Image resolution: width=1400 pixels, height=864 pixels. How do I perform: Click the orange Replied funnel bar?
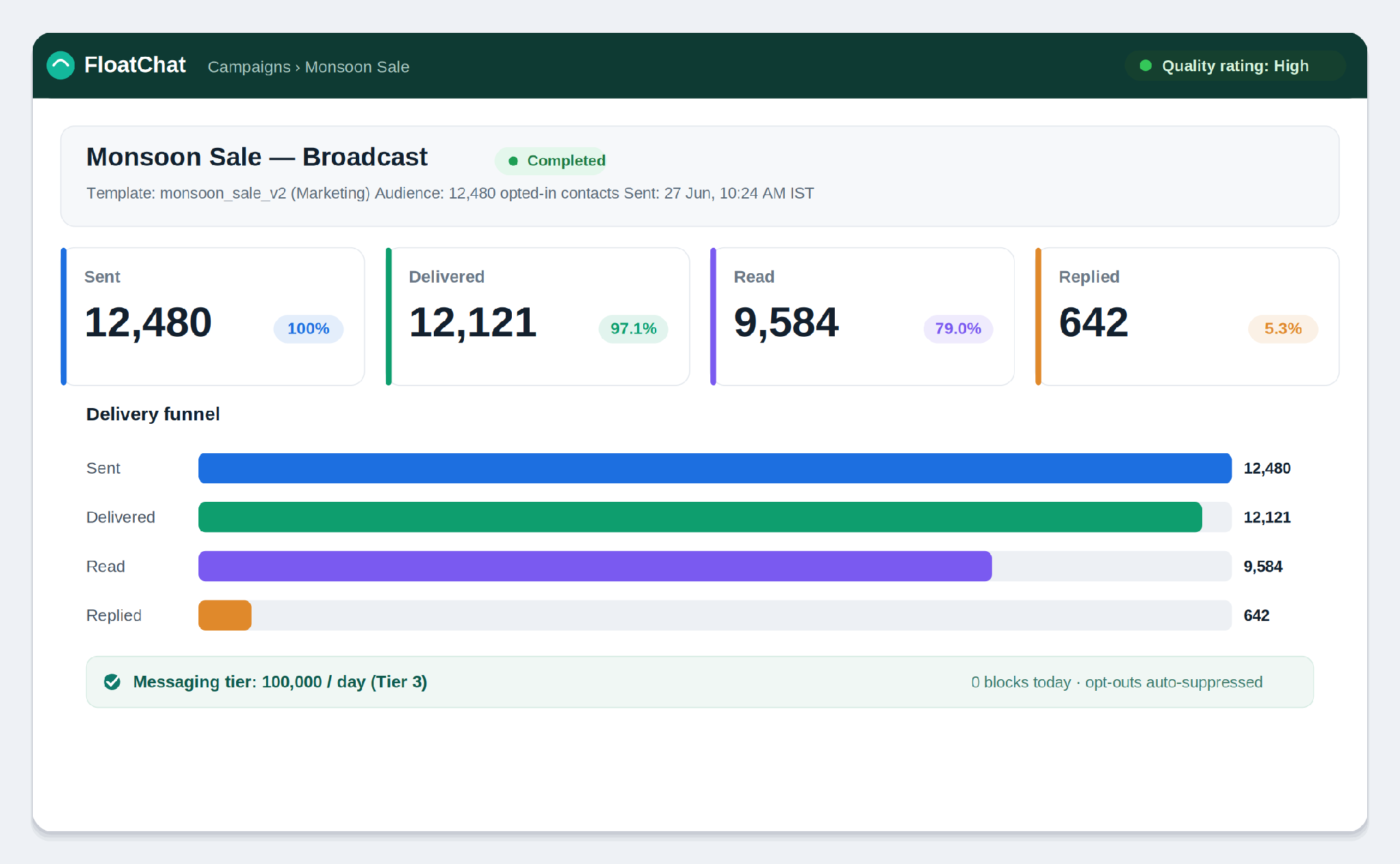tap(225, 615)
